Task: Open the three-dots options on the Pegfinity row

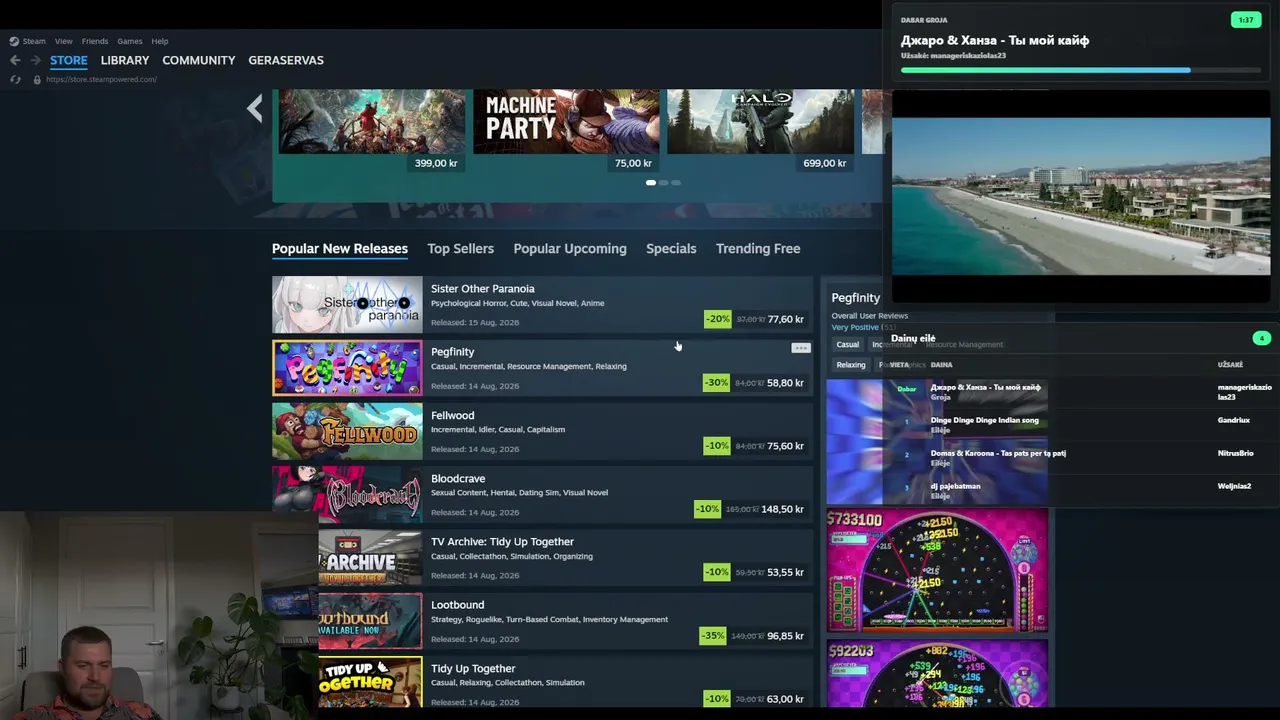Action: [800, 348]
